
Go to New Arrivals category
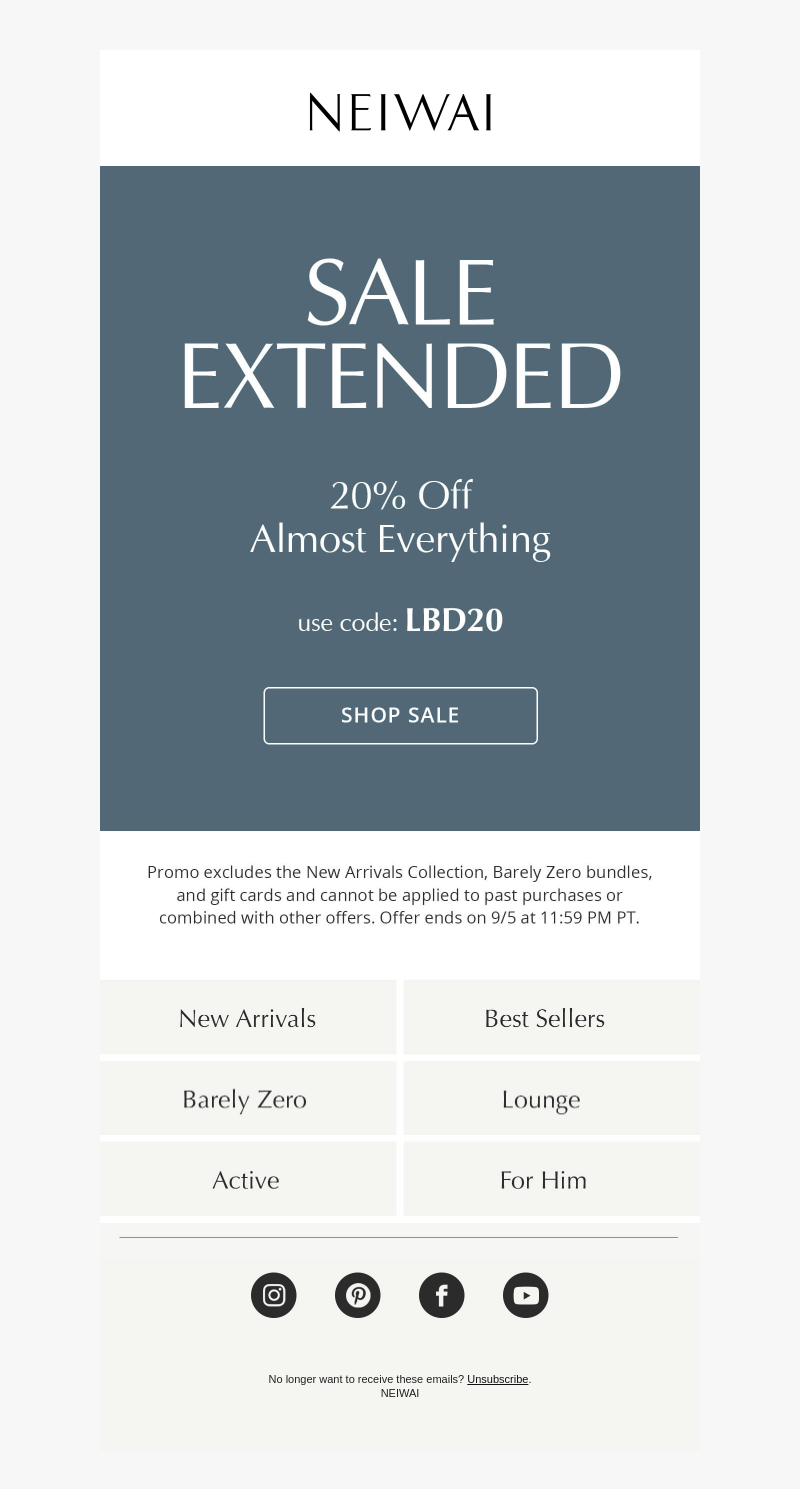[248, 1018]
